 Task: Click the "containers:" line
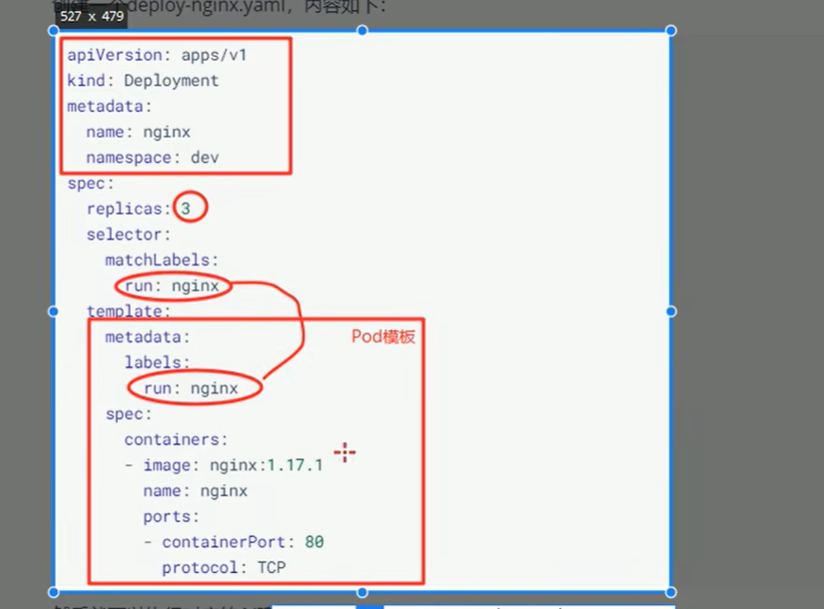click(176, 440)
